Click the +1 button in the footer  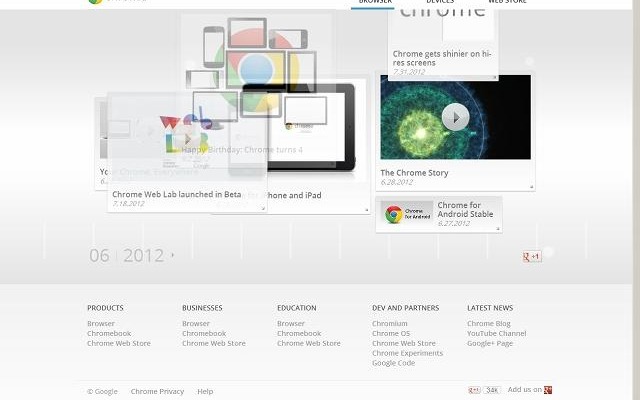pyautogui.click(x=474, y=390)
